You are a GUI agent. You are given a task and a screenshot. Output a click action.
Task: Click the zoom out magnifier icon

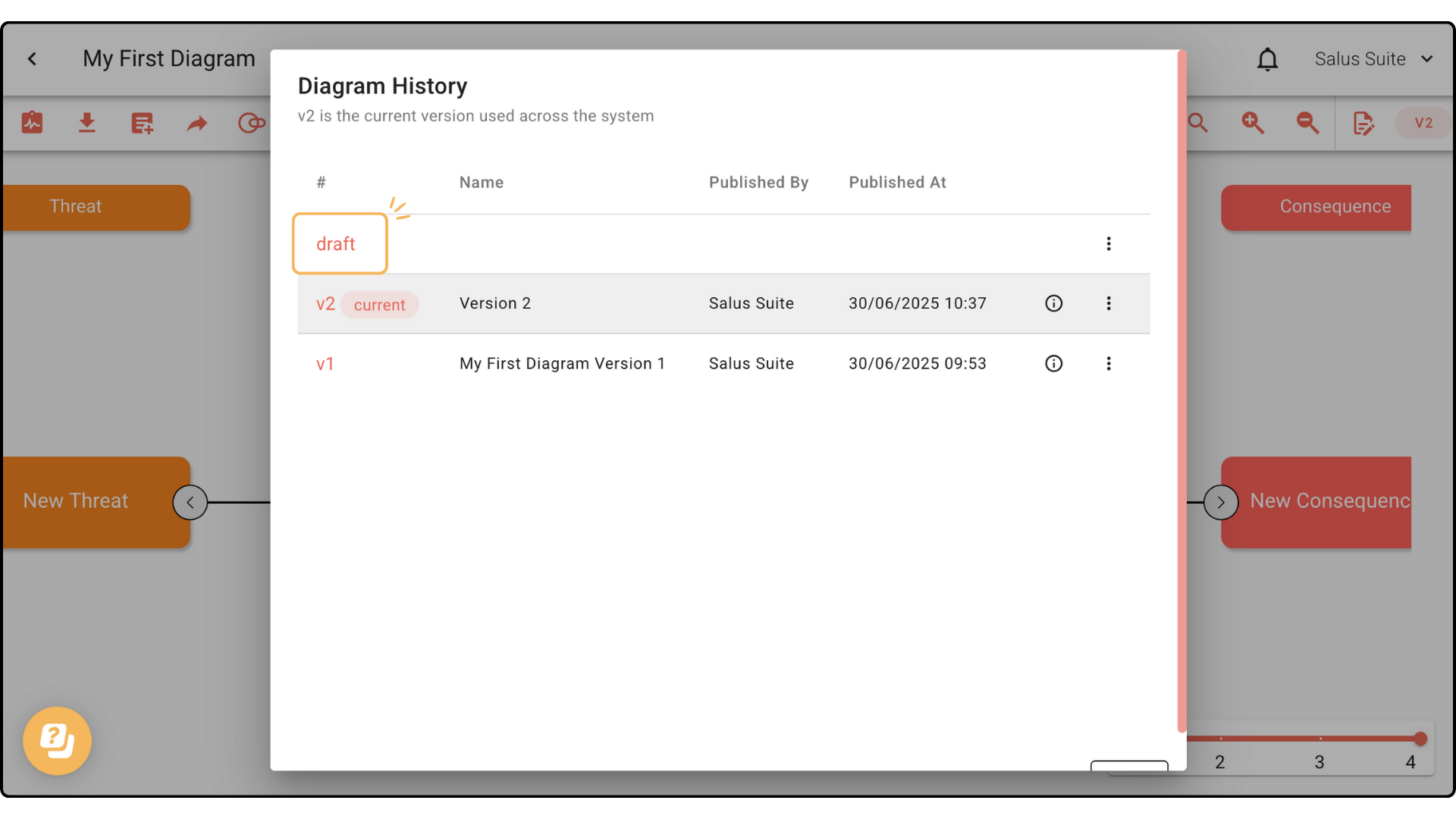pyautogui.click(x=1307, y=123)
